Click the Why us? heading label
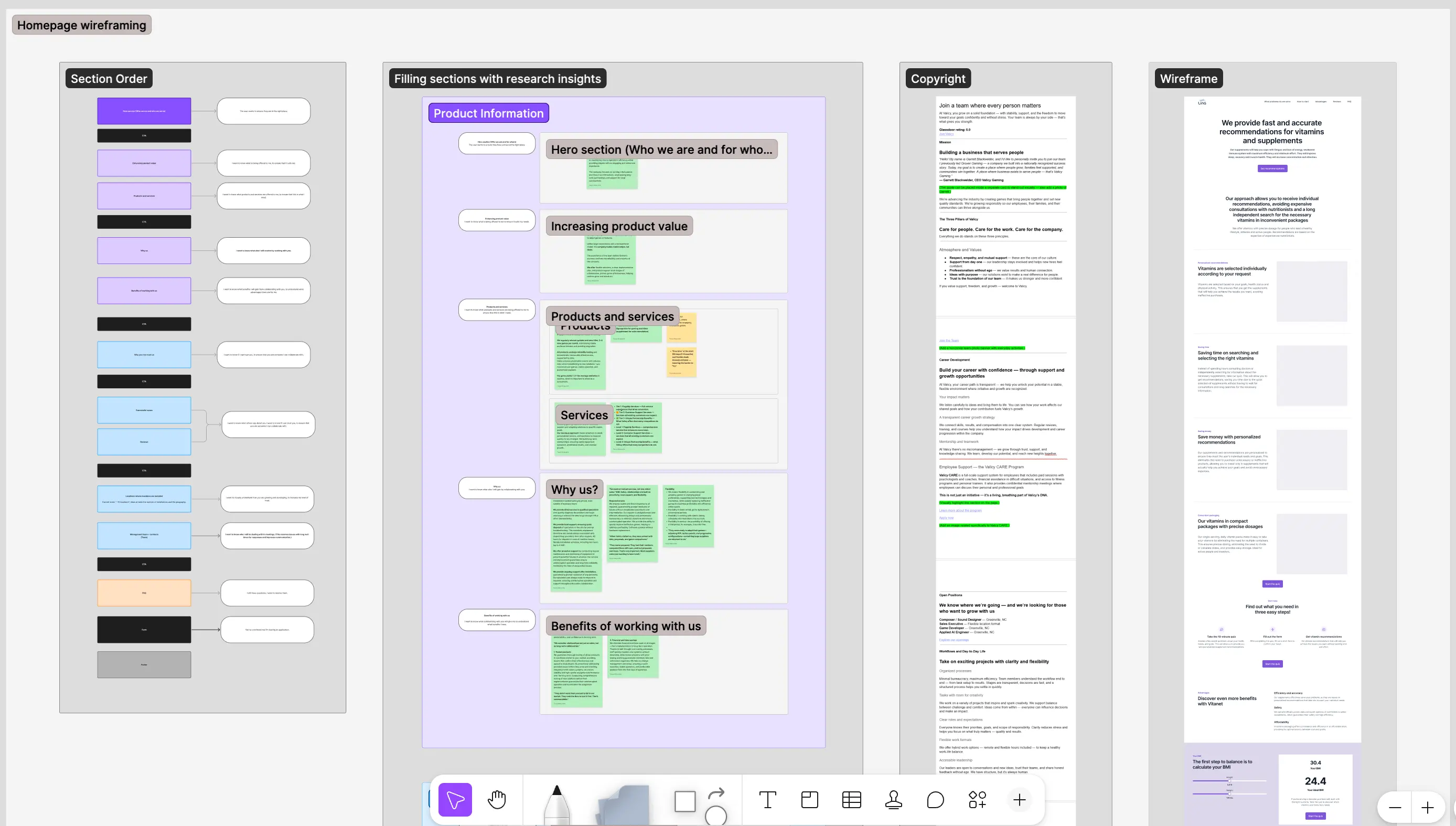1456x826 pixels. (574, 489)
